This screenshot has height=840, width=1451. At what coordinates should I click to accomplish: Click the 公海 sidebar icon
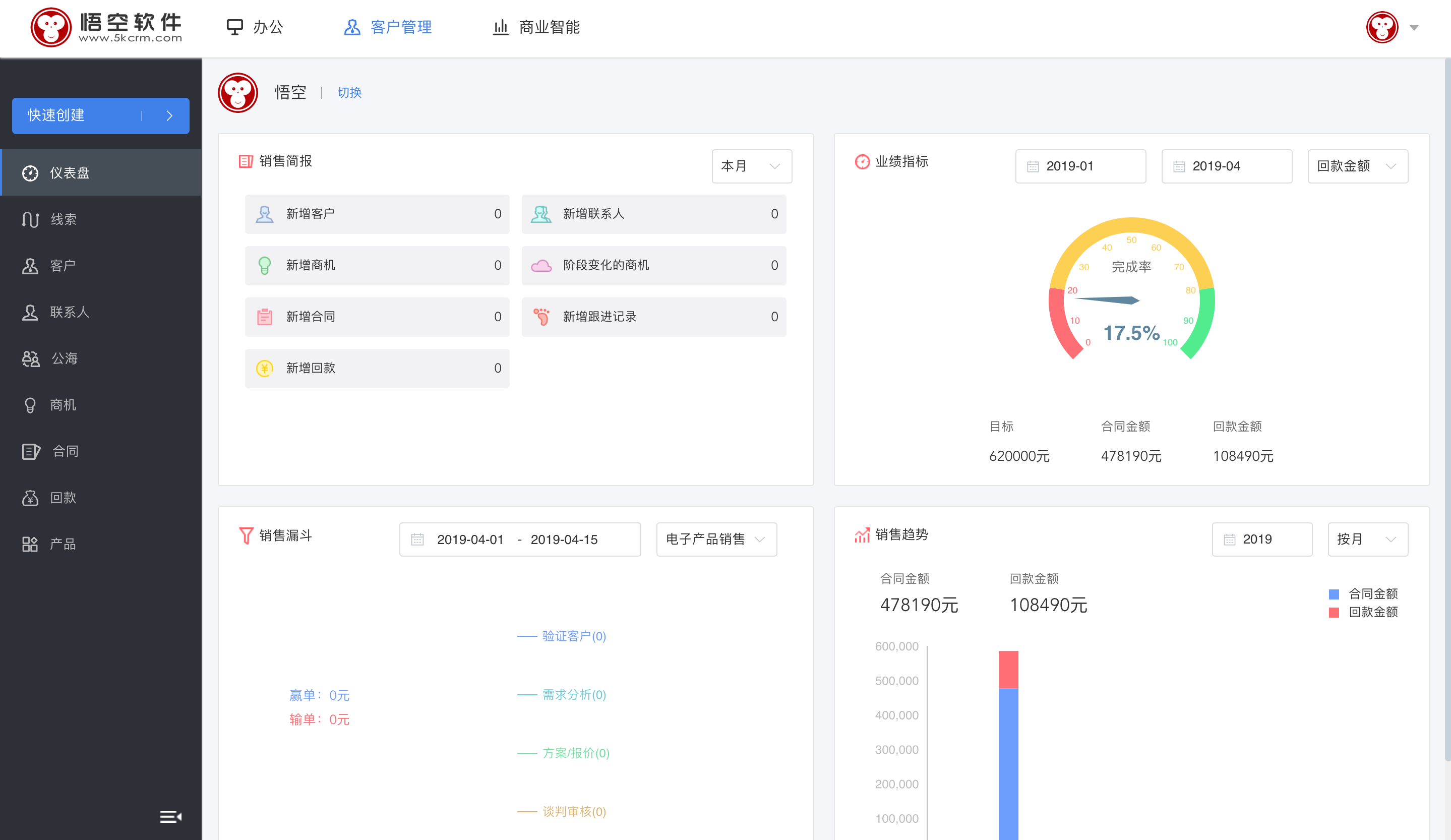pos(31,358)
